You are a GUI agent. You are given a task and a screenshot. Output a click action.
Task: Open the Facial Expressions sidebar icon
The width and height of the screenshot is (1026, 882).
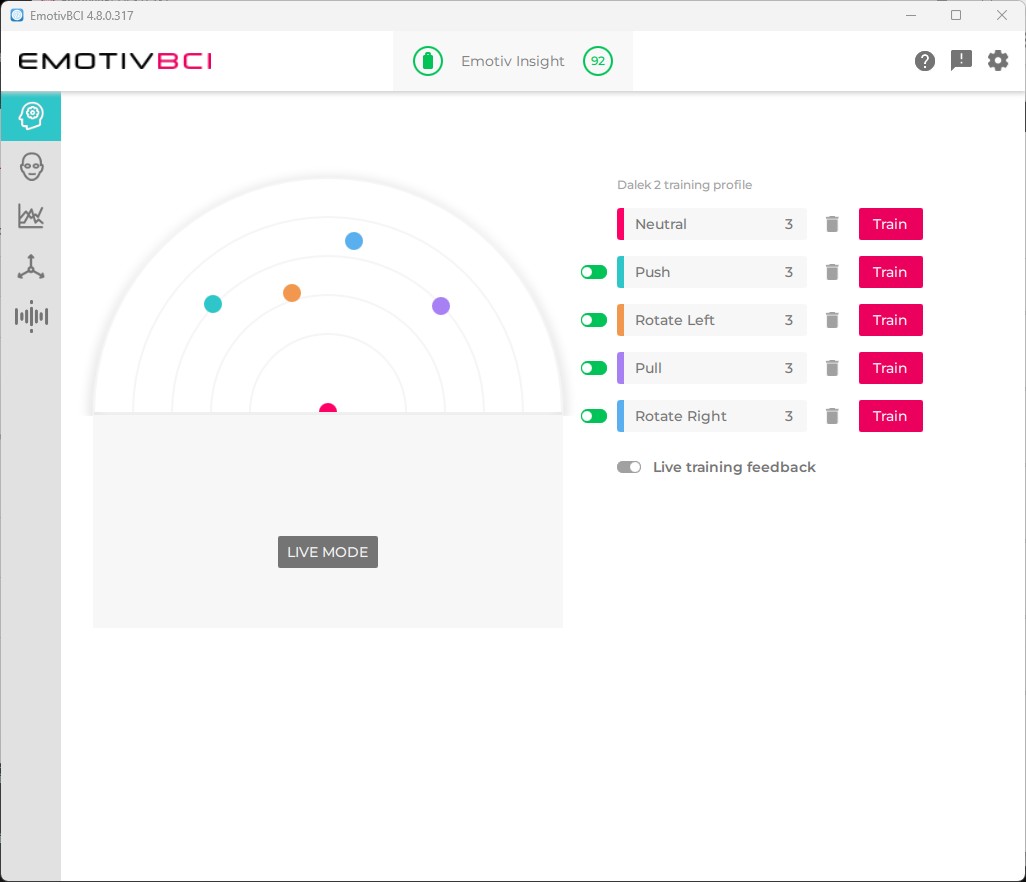click(31, 167)
